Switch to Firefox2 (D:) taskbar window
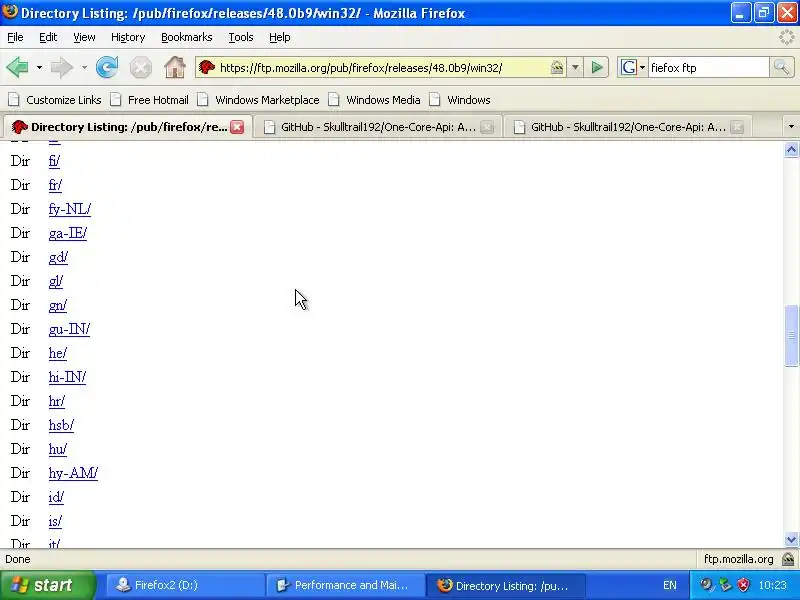The height and width of the screenshot is (600, 800). pyautogui.click(x=185, y=585)
